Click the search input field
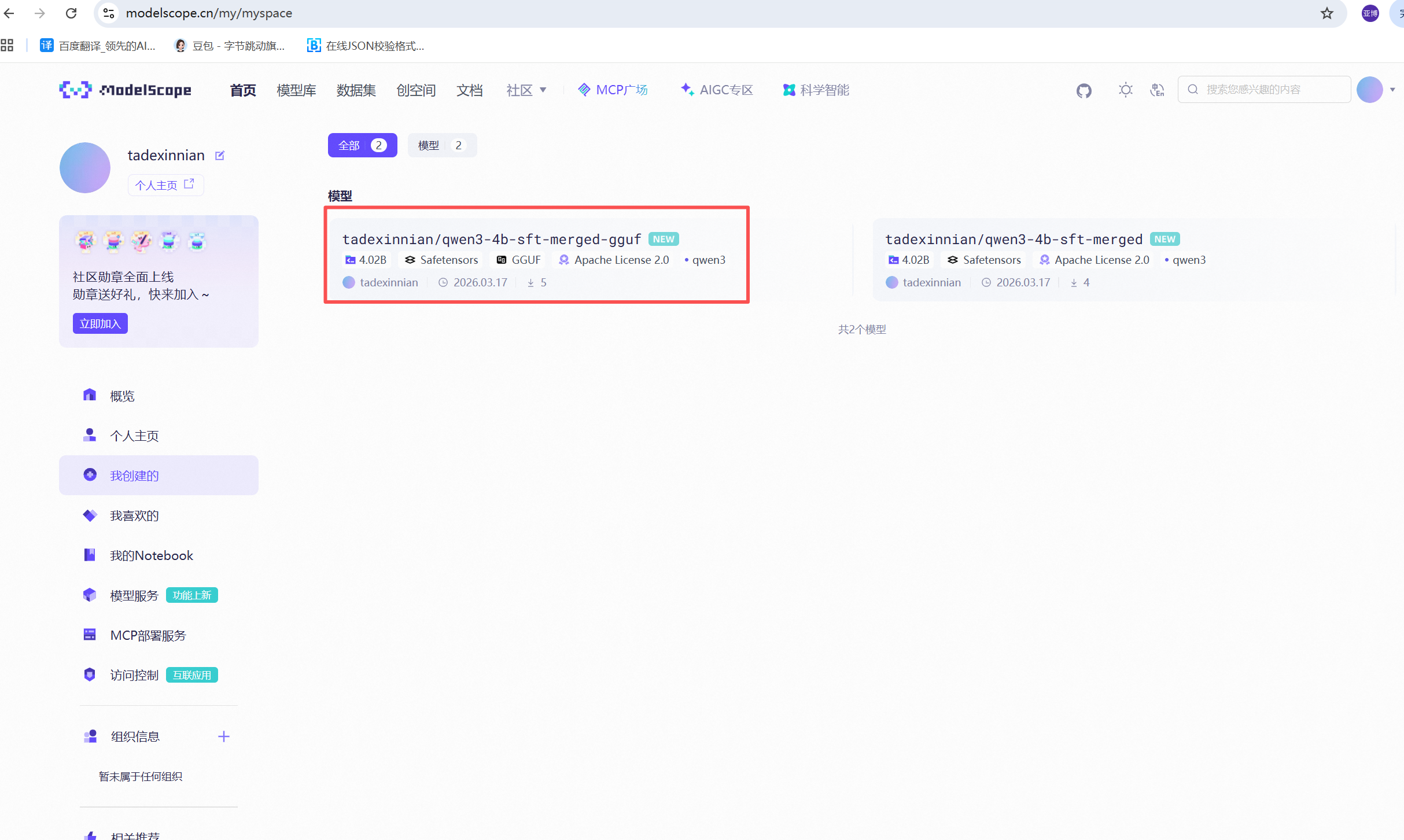This screenshot has width=1404, height=840. coord(1264,90)
